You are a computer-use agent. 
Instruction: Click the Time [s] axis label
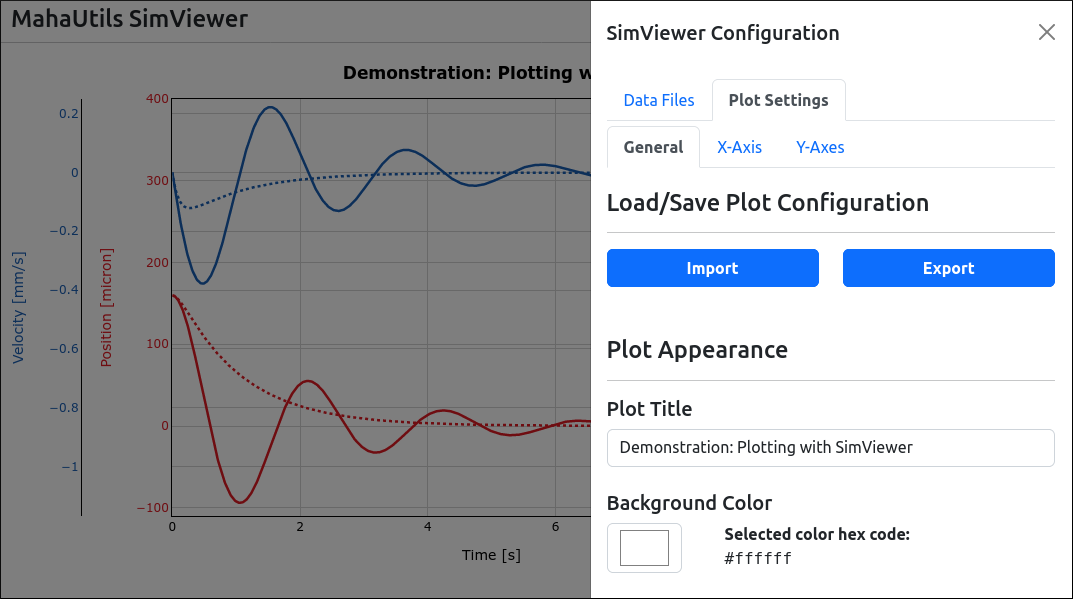tap(491, 555)
